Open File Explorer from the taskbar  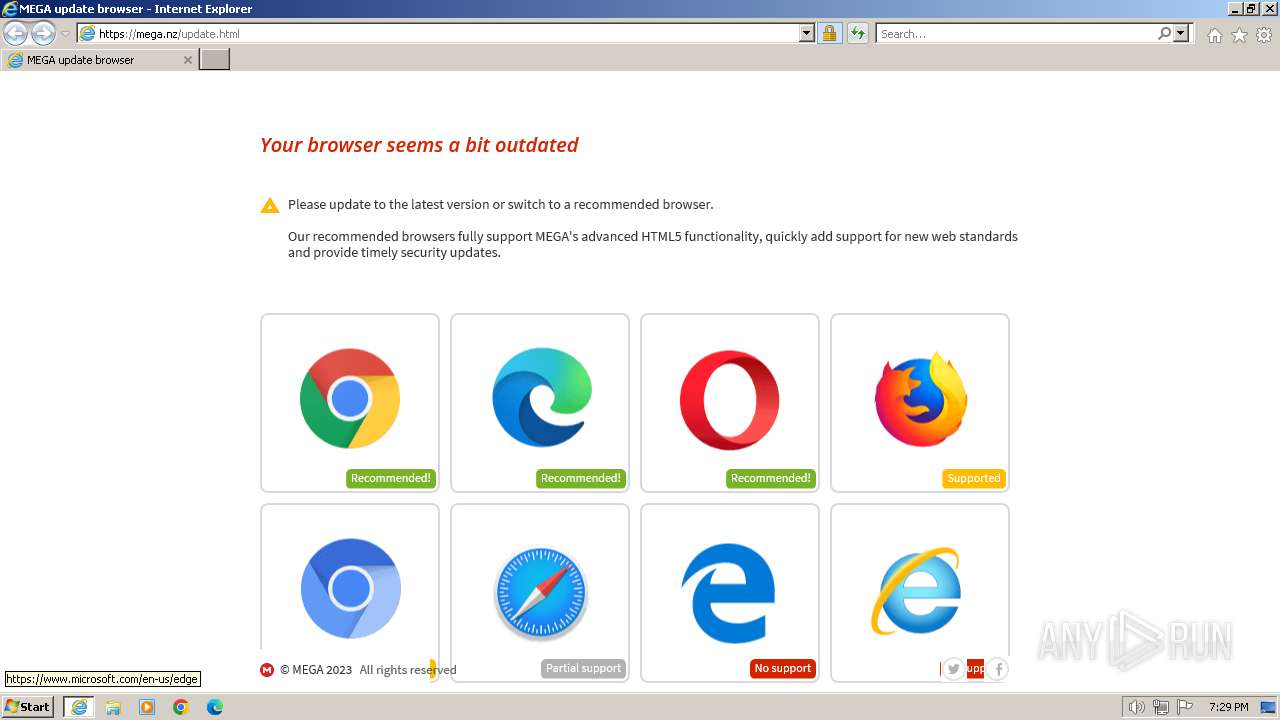click(113, 707)
